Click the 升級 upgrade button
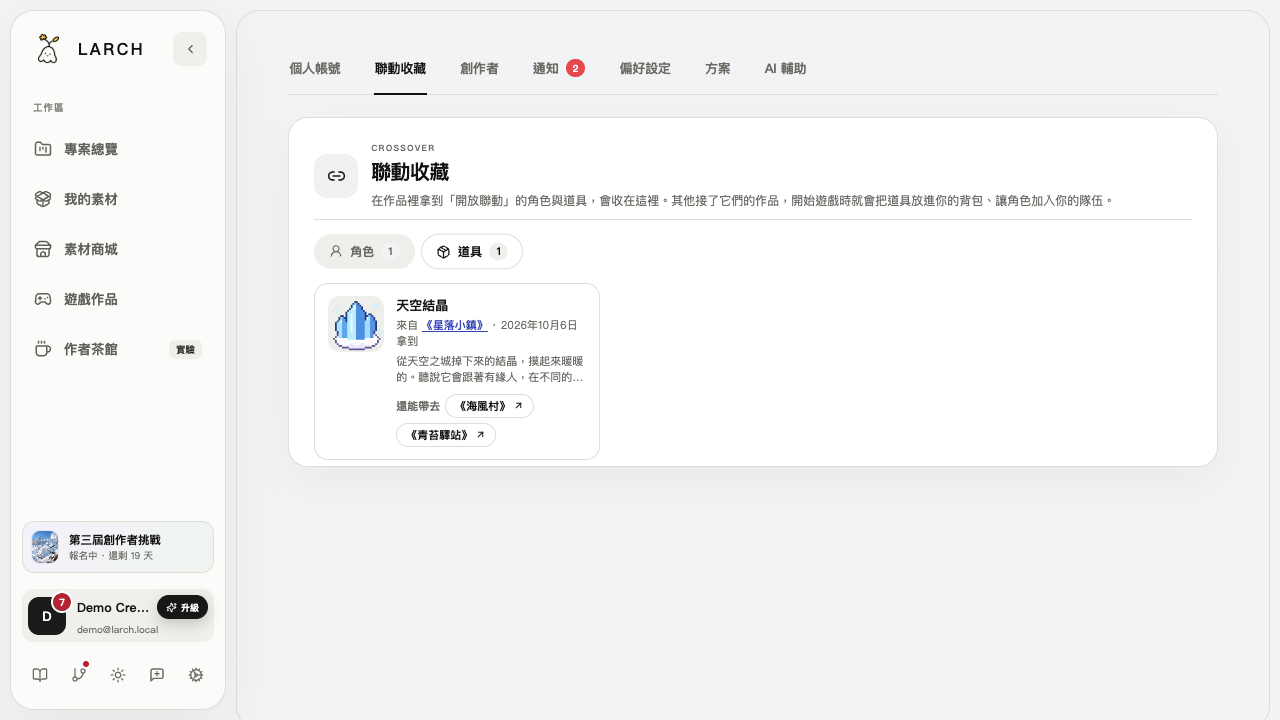Viewport: 1280px width, 720px height. click(x=182, y=607)
